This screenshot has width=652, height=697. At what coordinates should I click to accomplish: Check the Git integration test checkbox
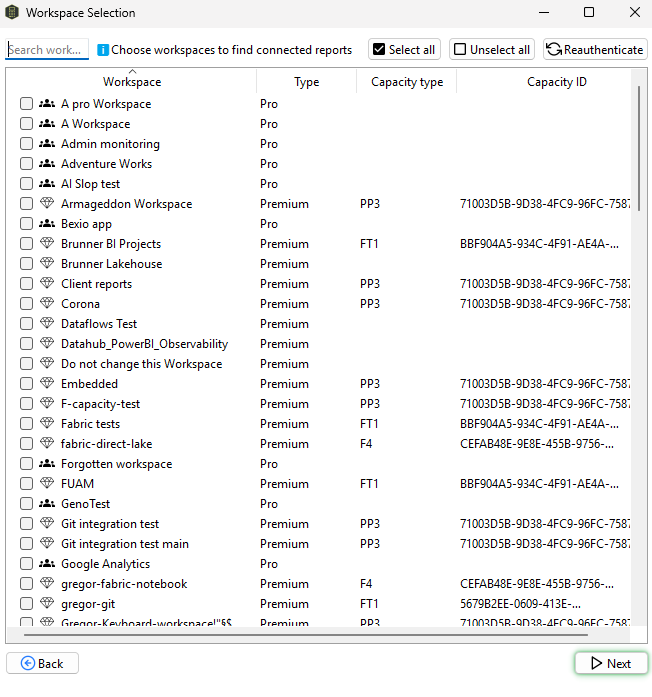click(26, 524)
